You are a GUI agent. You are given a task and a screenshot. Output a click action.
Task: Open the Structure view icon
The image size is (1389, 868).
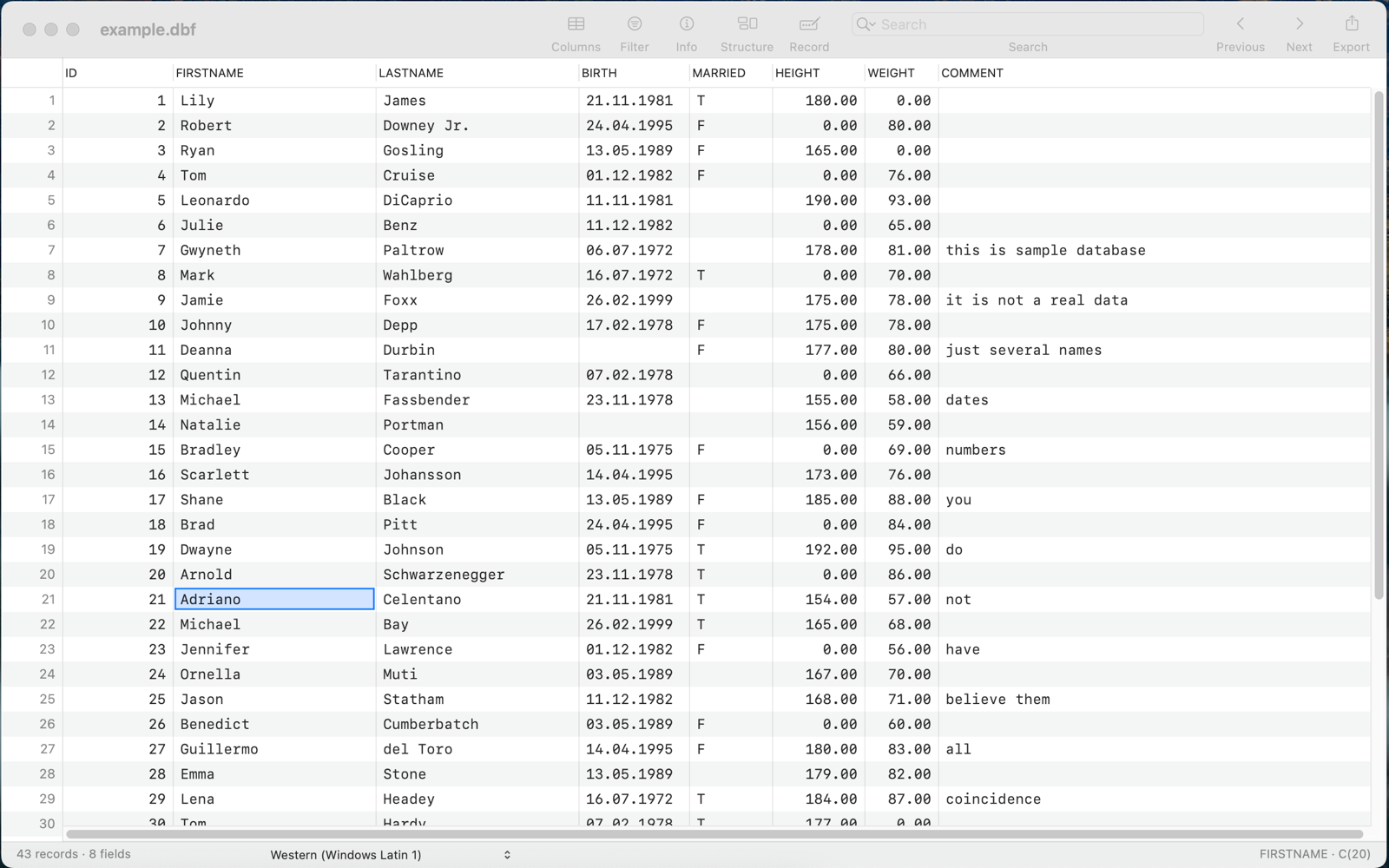pos(747,24)
